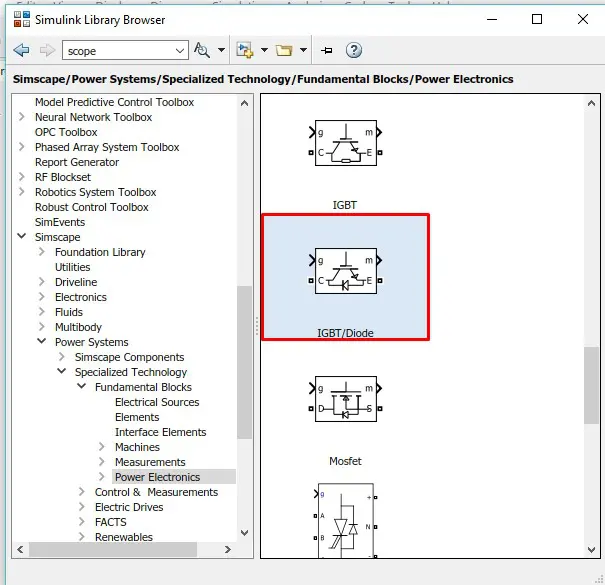605x585 pixels.
Task: Open help with the question mark icon
Action: pyautogui.click(x=353, y=50)
